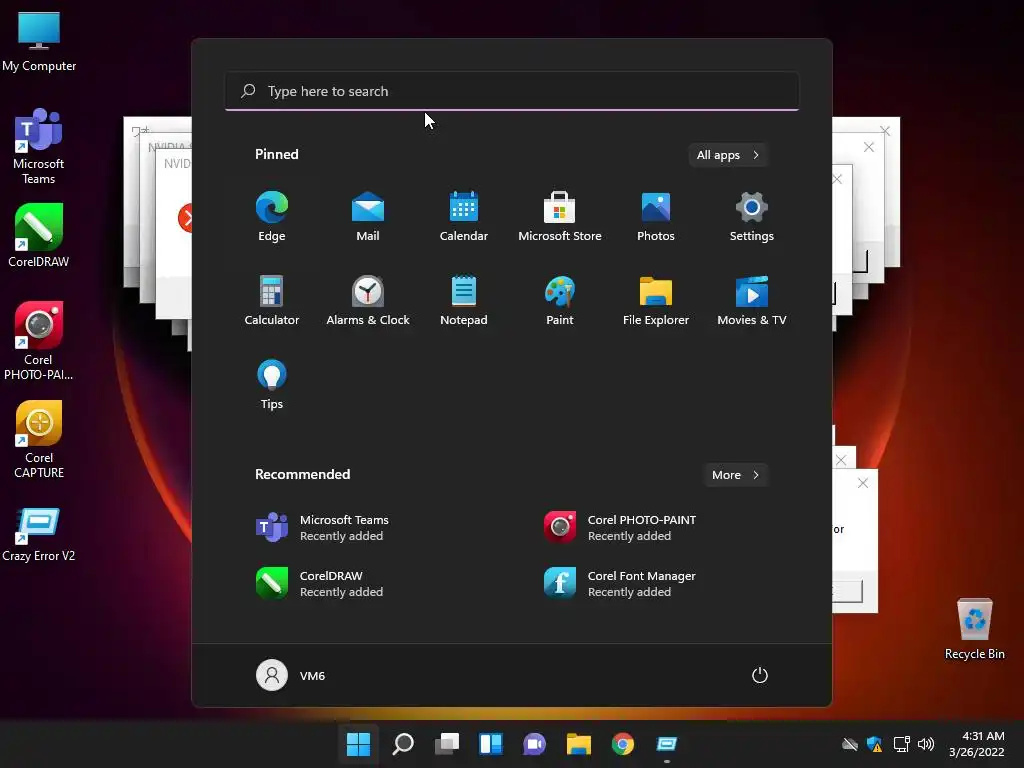
Task: Launch the Mail app
Action: (x=368, y=216)
